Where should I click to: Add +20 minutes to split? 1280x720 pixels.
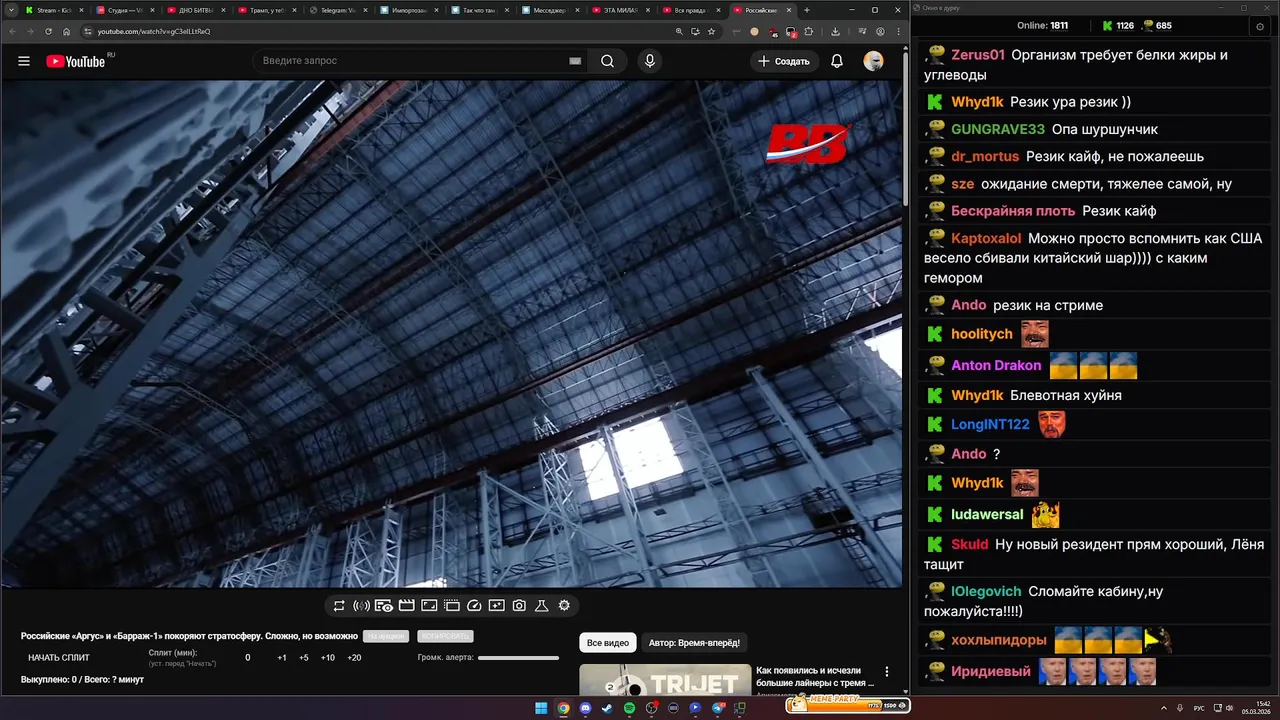[354, 658]
